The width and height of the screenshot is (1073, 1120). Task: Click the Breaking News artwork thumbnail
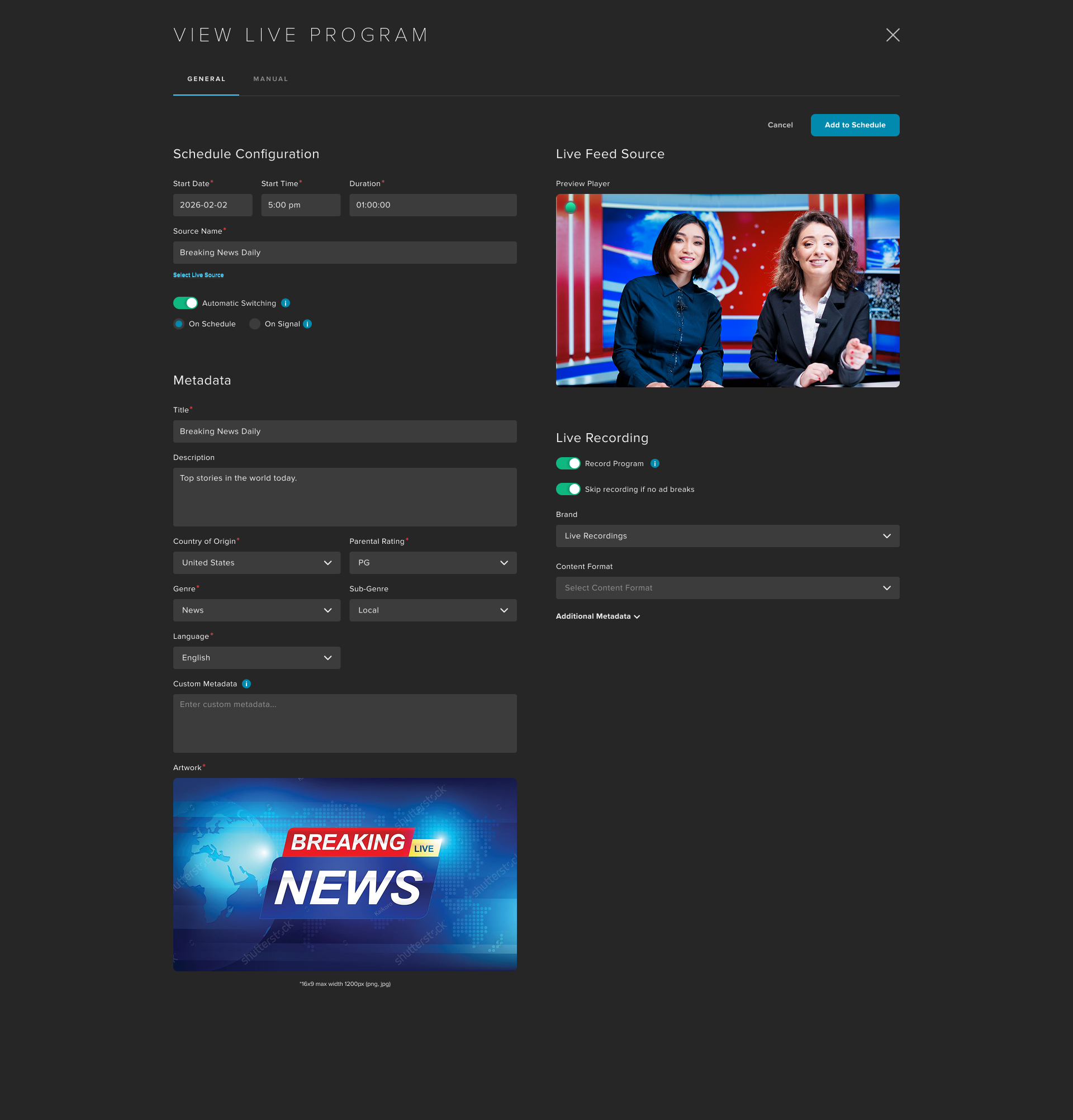pos(344,874)
